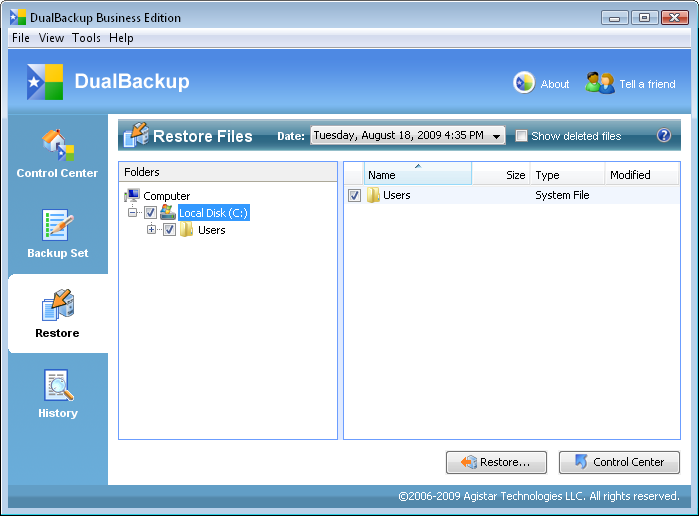
Task: Open the Control Center sidebar icon
Action: tap(58, 145)
